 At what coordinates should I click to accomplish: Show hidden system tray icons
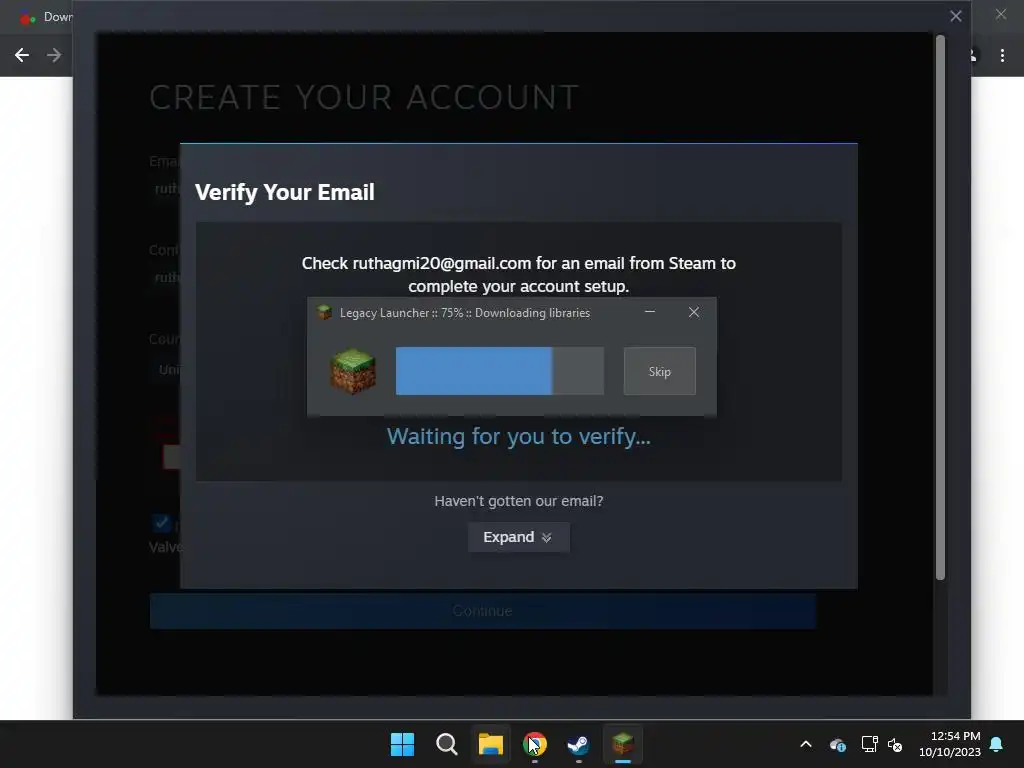coord(806,744)
